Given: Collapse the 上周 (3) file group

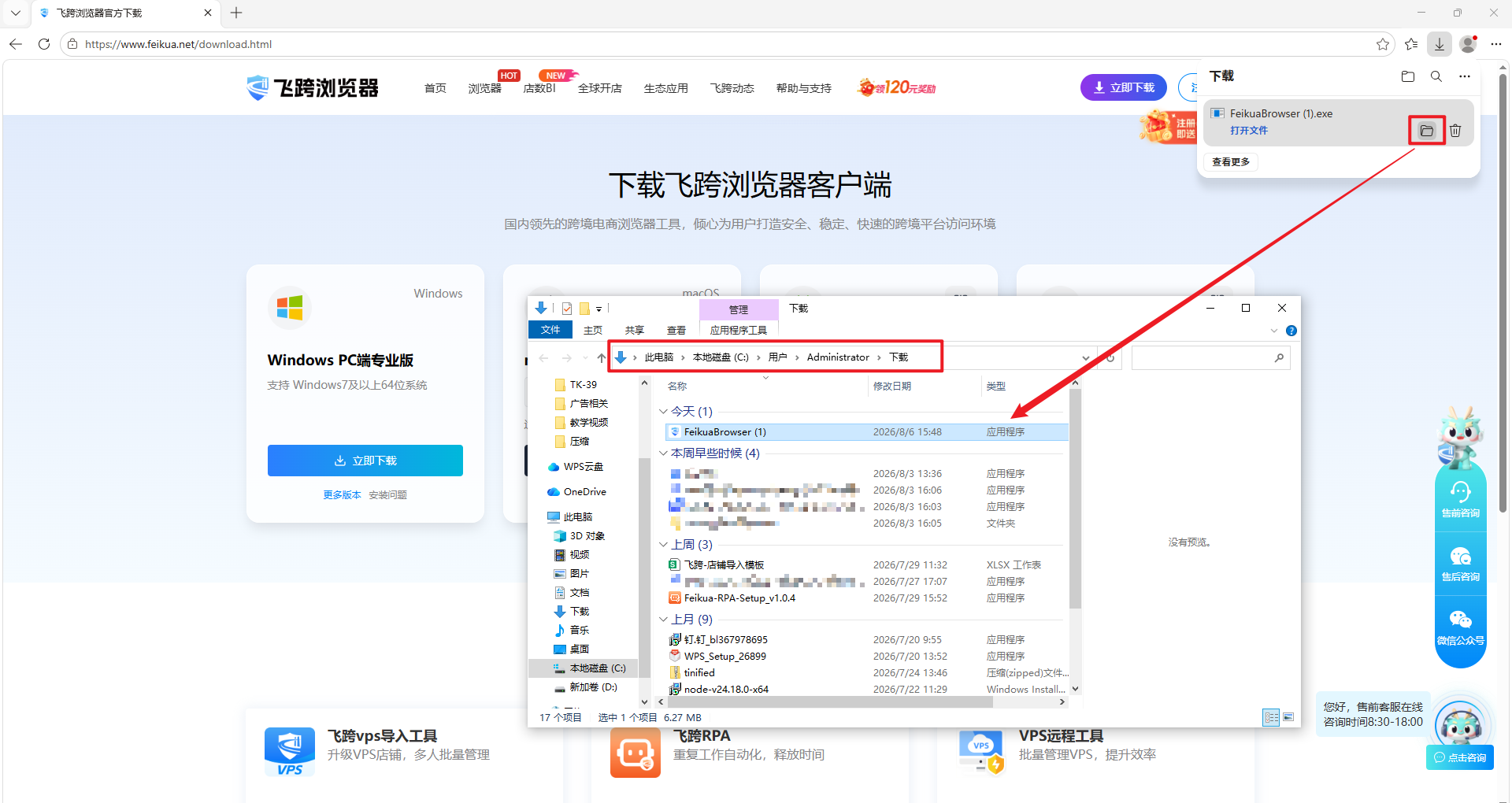Looking at the screenshot, I should point(663,545).
